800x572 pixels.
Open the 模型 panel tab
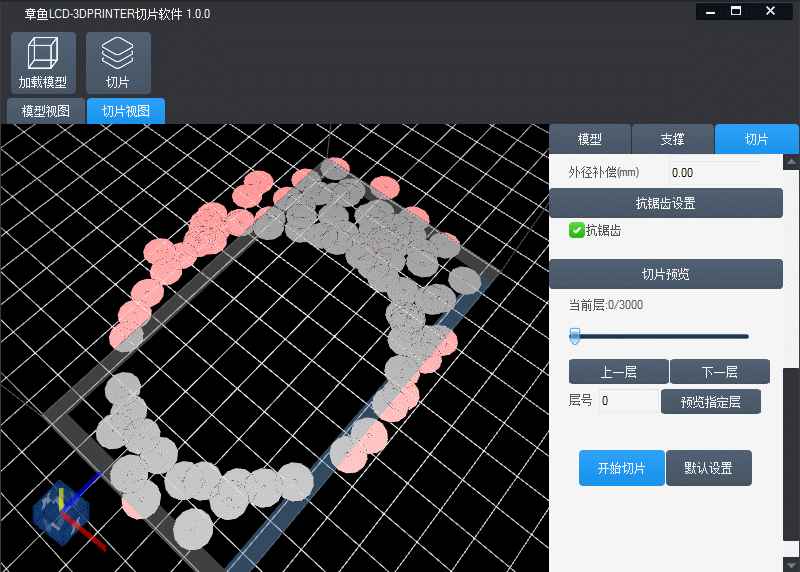(590, 139)
